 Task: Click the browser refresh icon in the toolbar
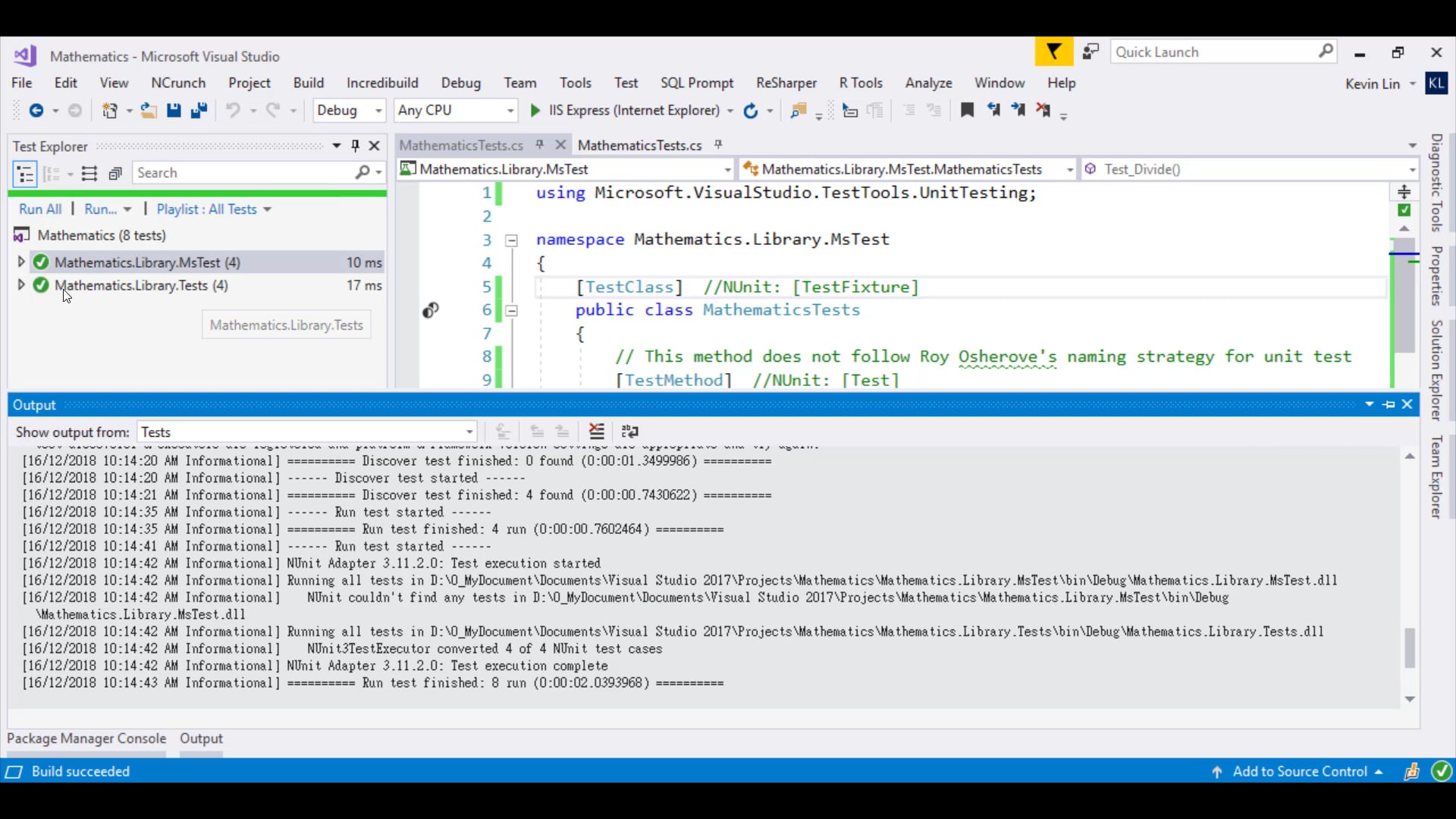point(750,111)
